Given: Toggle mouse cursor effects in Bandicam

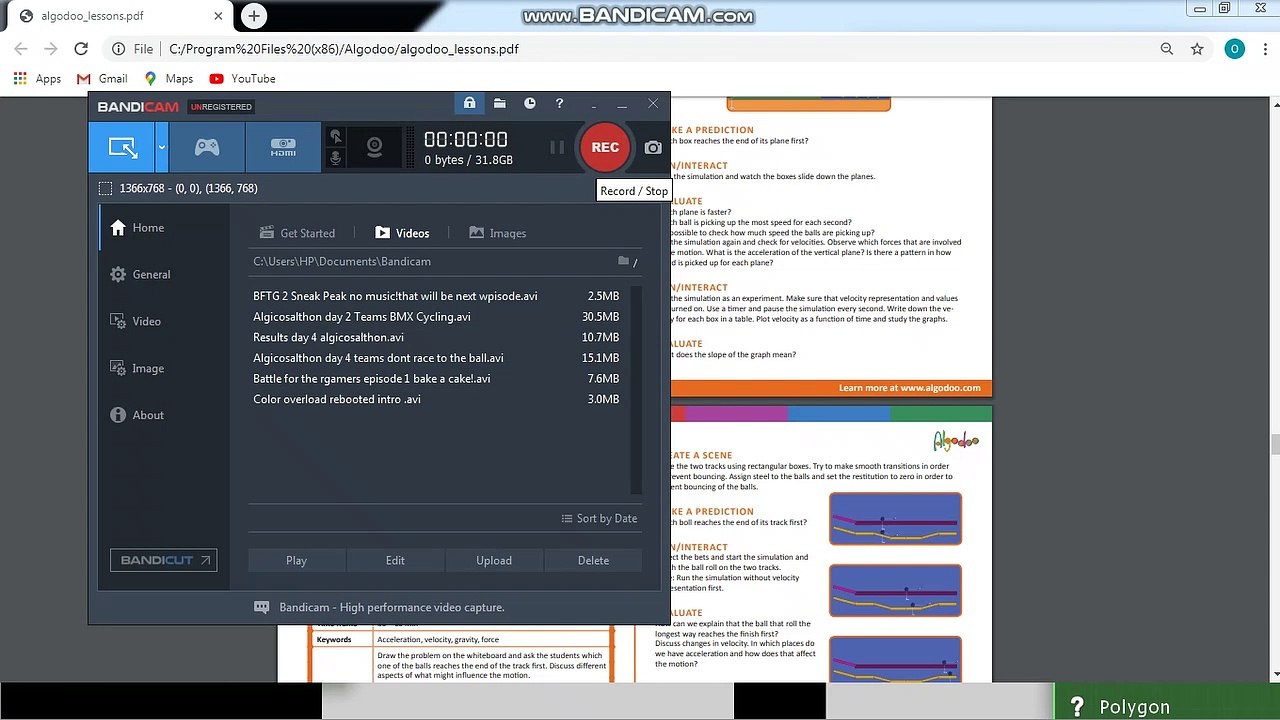Looking at the screenshot, I should [x=335, y=137].
